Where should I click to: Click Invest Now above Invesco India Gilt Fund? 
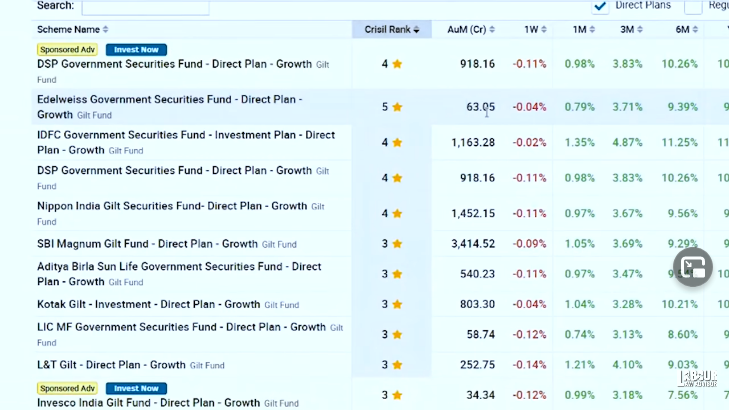tap(136, 388)
